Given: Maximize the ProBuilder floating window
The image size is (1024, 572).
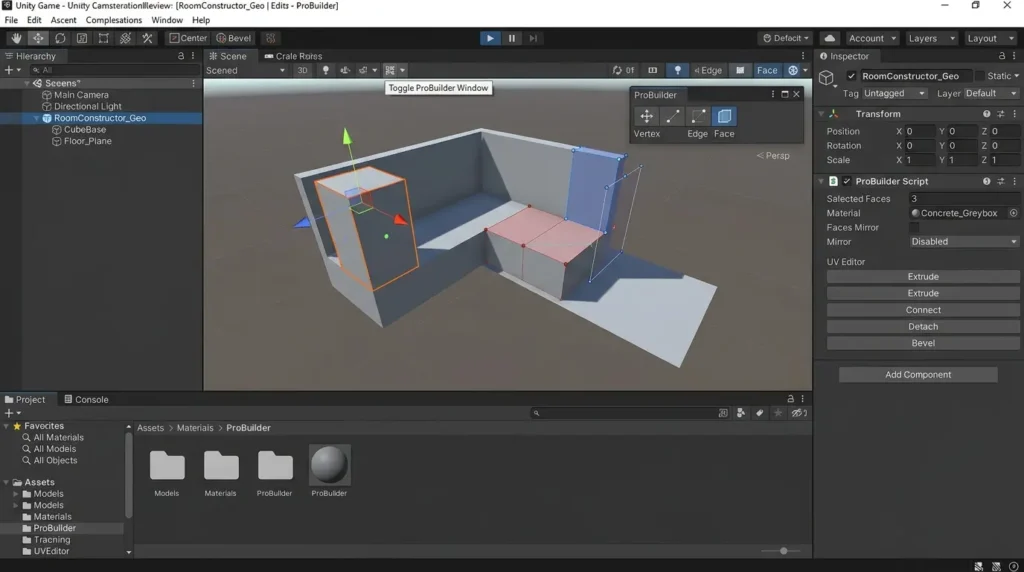Looking at the screenshot, I should click(x=784, y=94).
